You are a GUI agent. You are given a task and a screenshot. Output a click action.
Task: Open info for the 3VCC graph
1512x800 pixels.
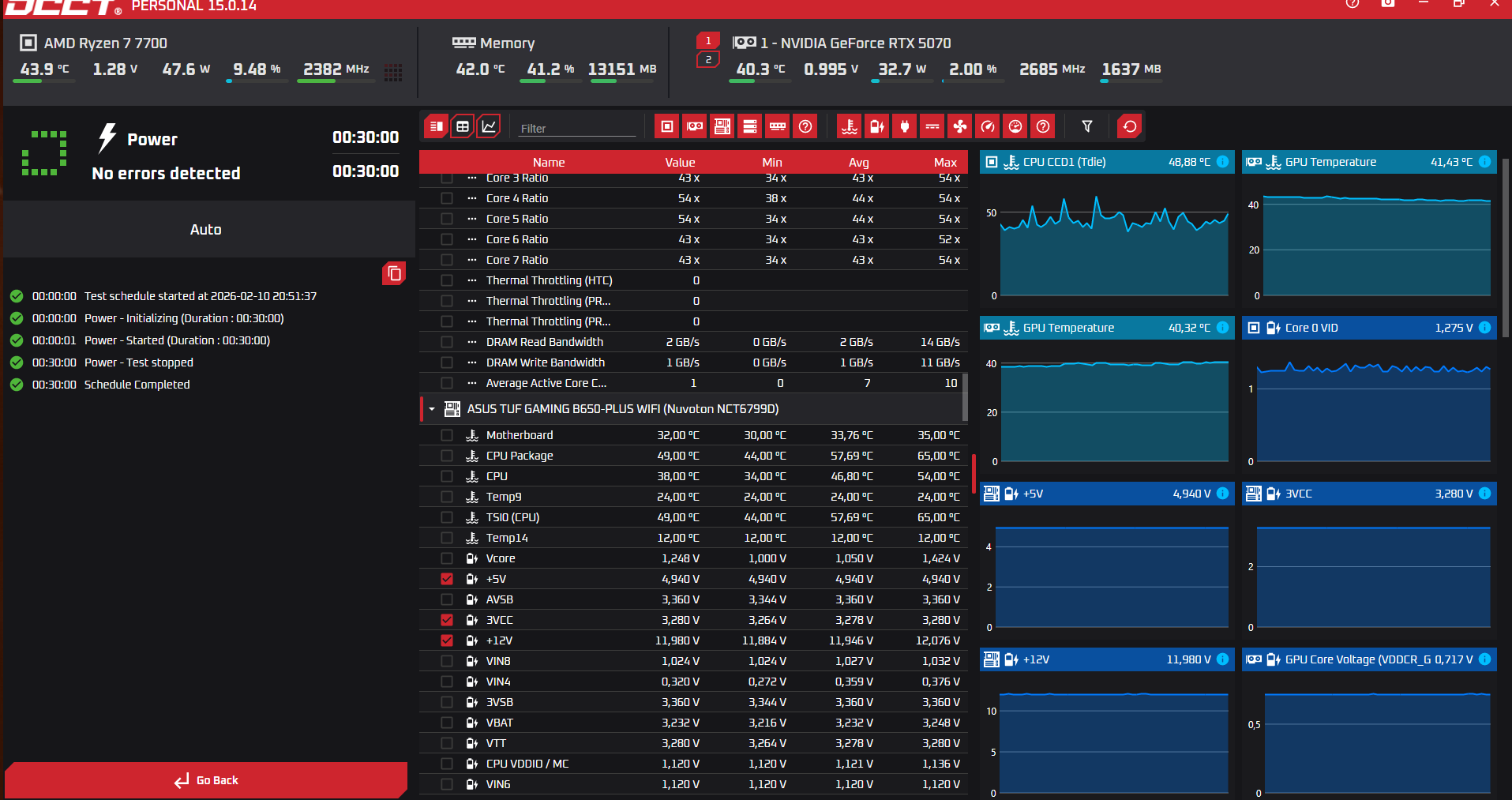coord(1484,494)
